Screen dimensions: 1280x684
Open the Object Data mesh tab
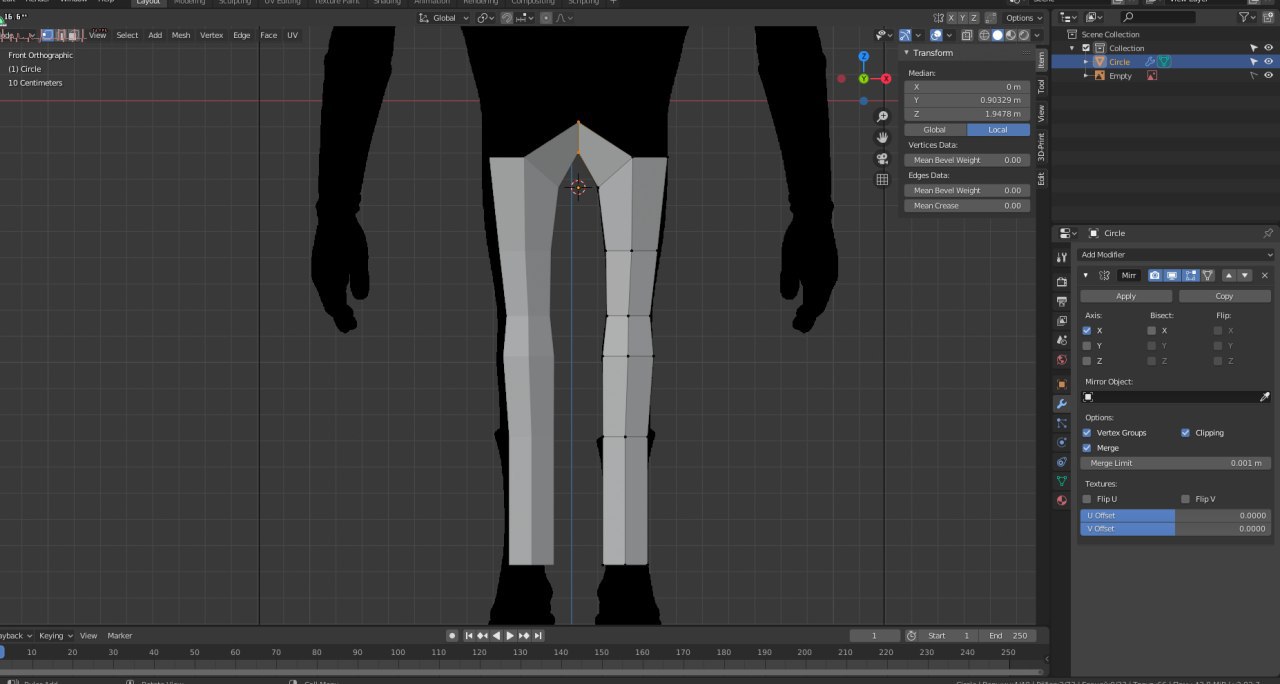pos(1062,481)
